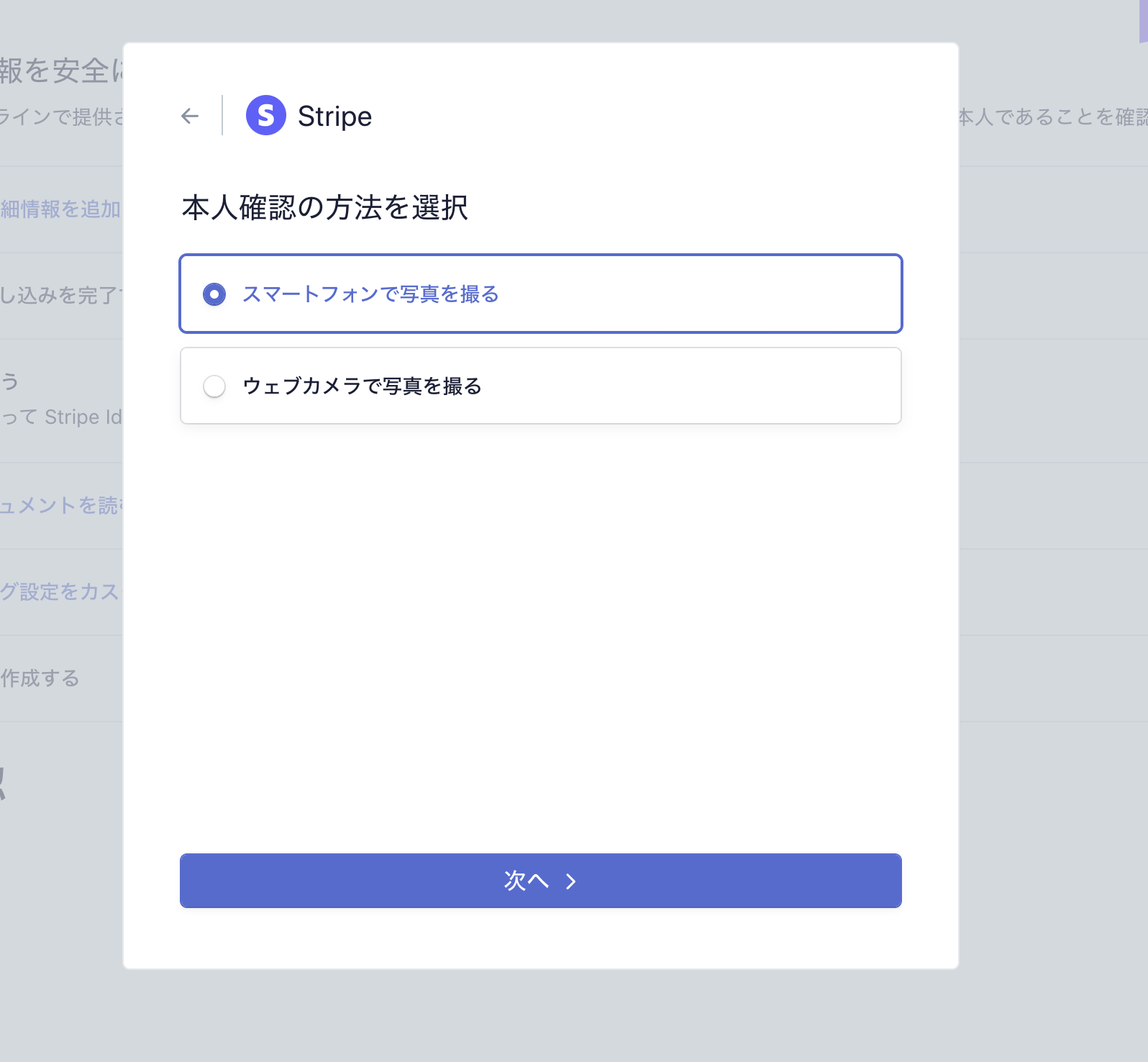Click the purple Stripe S logo
This screenshot has width=1148, height=1062.
265,116
